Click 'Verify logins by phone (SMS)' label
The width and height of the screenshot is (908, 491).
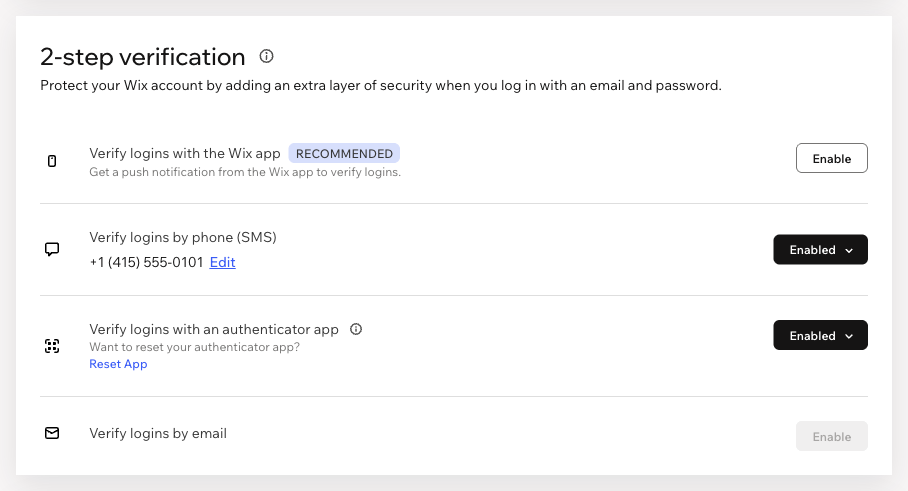pos(183,237)
